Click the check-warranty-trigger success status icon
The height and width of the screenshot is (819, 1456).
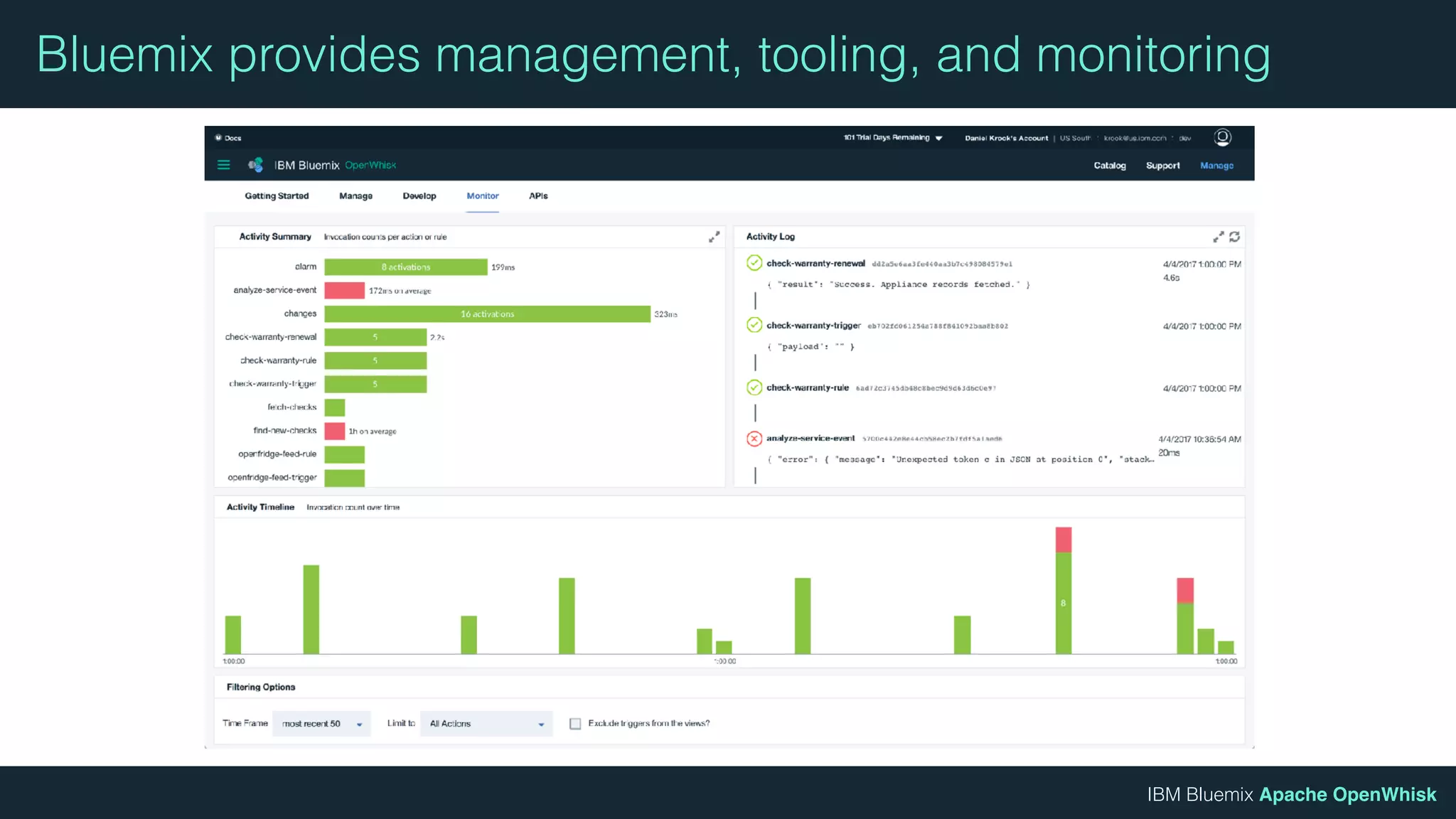pos(754,325)
